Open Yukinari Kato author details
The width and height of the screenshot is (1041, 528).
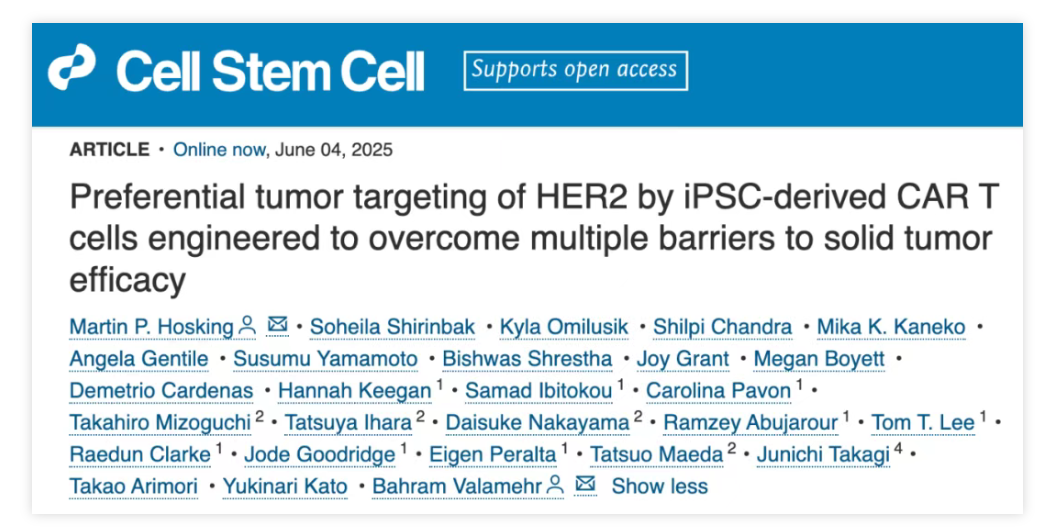pyautogui.click(x=285, y=486)
